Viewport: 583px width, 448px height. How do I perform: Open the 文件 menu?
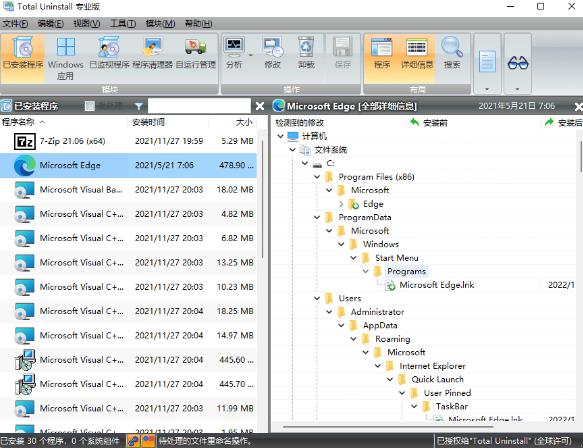click(x=15, y=24)
